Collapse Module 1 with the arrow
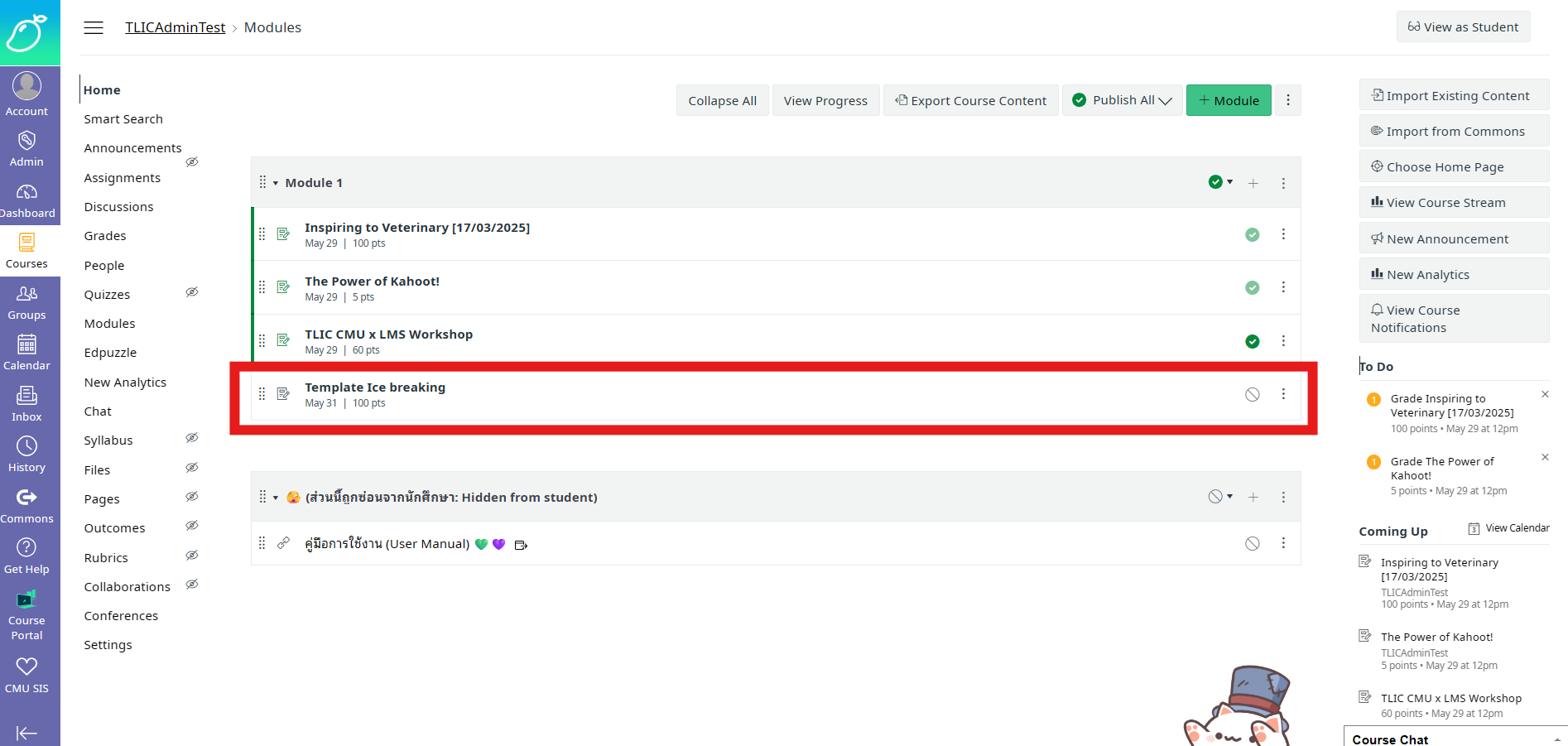This screenshot has height=746, width=1568. [x=276, y=183]
